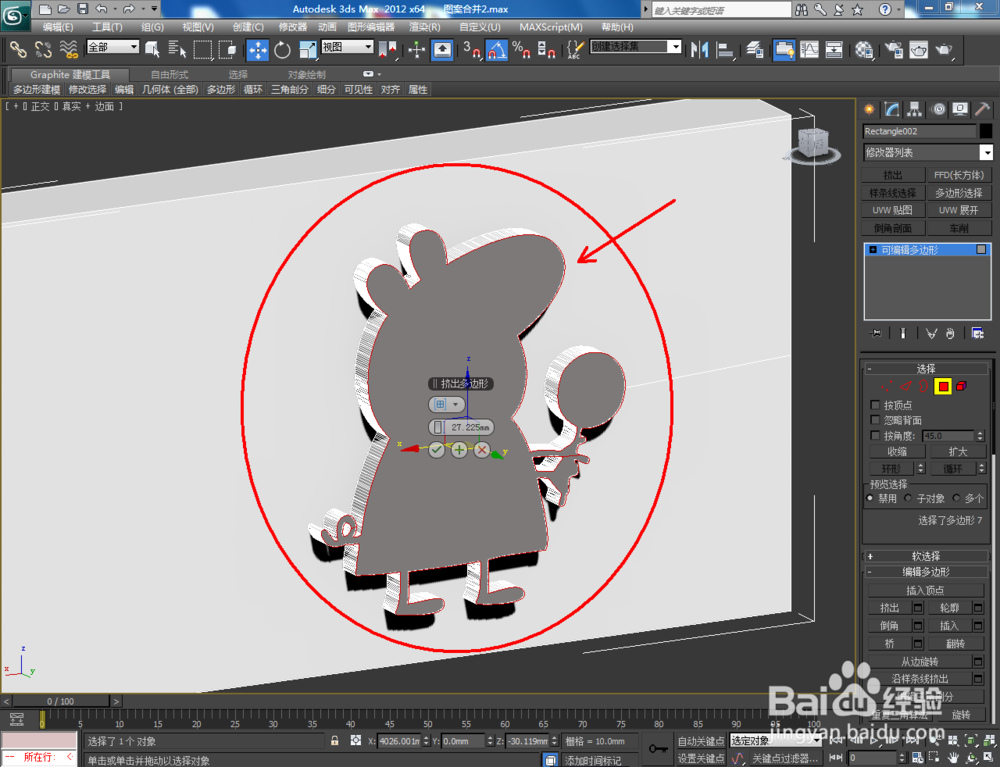Viewport: 1000px width, 767px height.
Task: Toggle the Percent Snap icon
Action: (521, 49)
